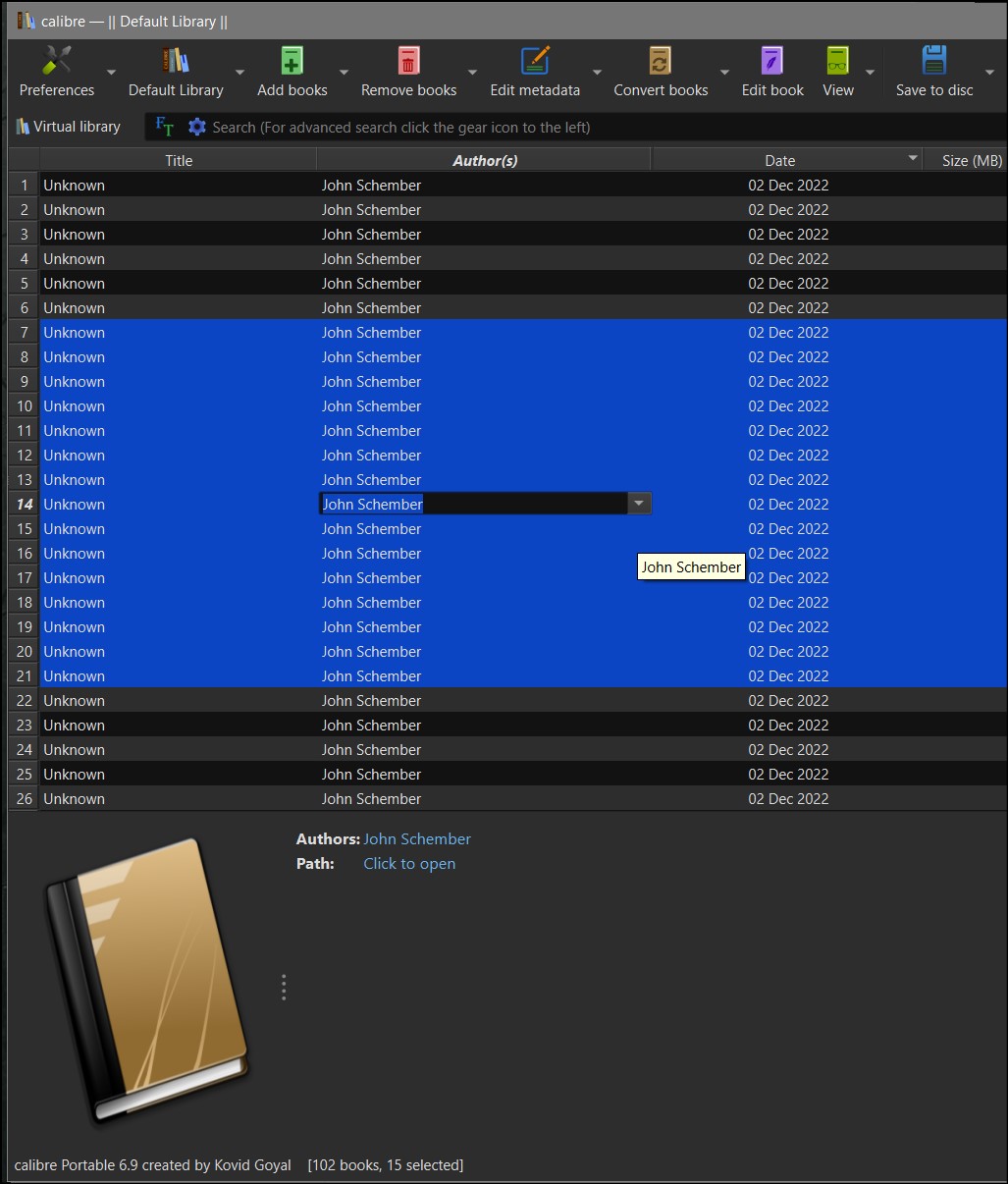1008x1184 pixels.
Task: Click the calibre icon in title bar
Action: [26, 21]
